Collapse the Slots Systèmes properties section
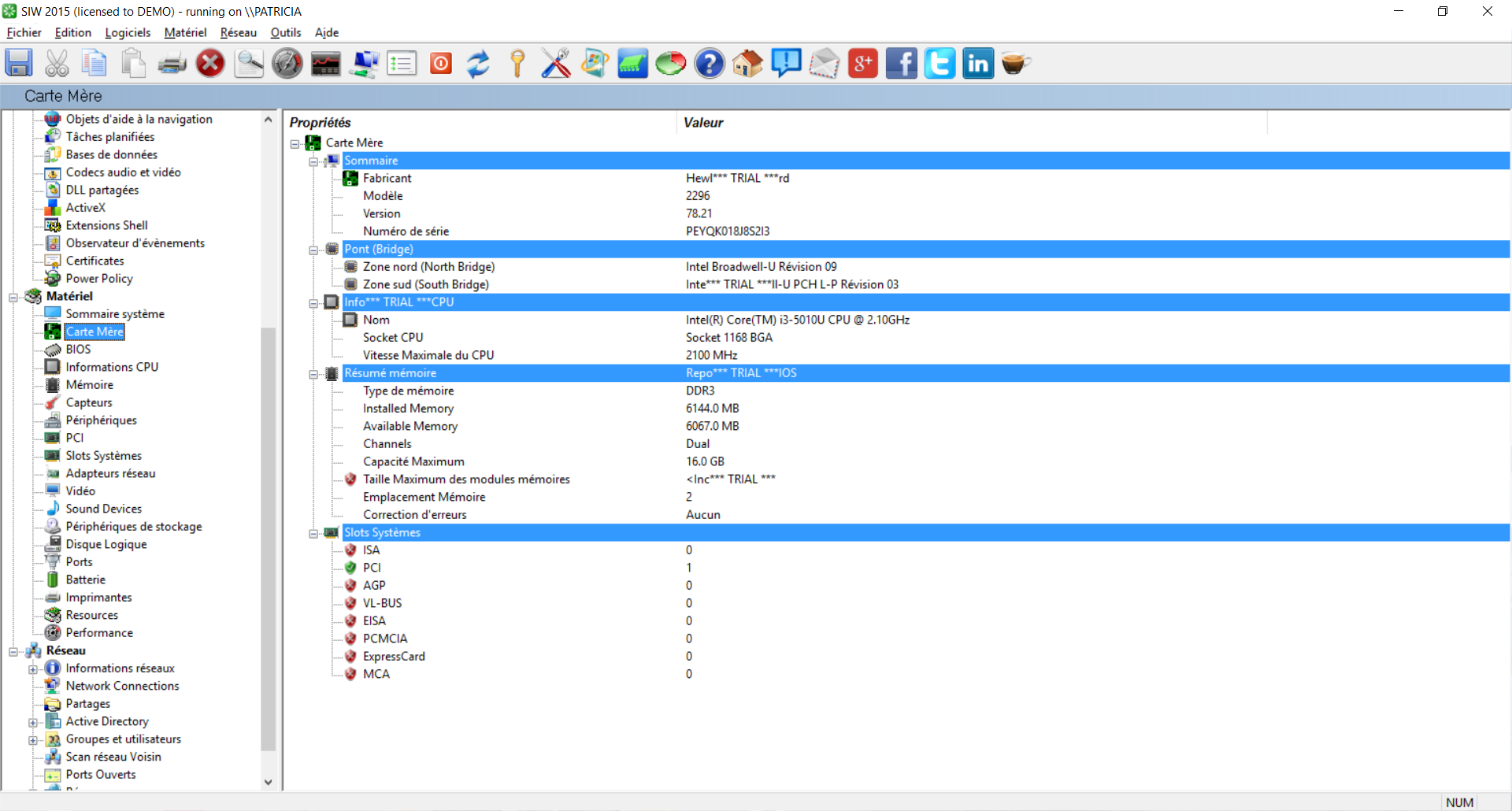This screenshot has height=811, width=1512. click(313, 533)
